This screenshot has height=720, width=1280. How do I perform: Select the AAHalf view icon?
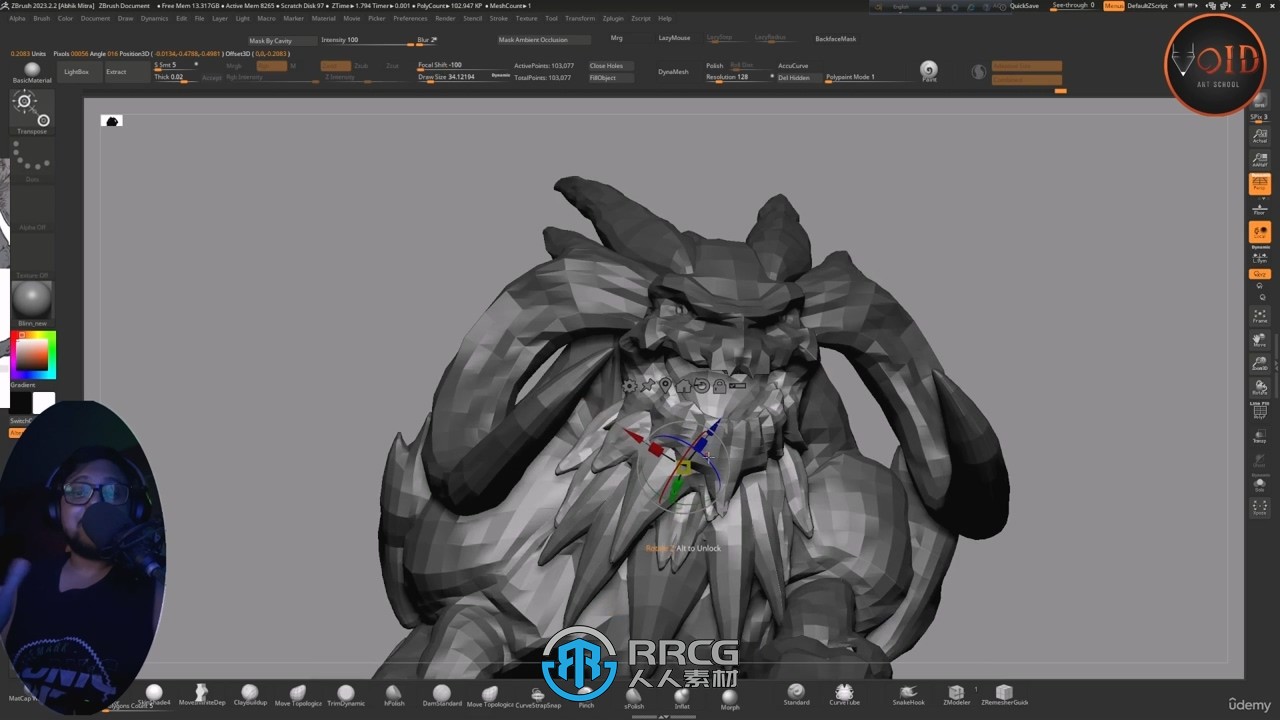1260,159
